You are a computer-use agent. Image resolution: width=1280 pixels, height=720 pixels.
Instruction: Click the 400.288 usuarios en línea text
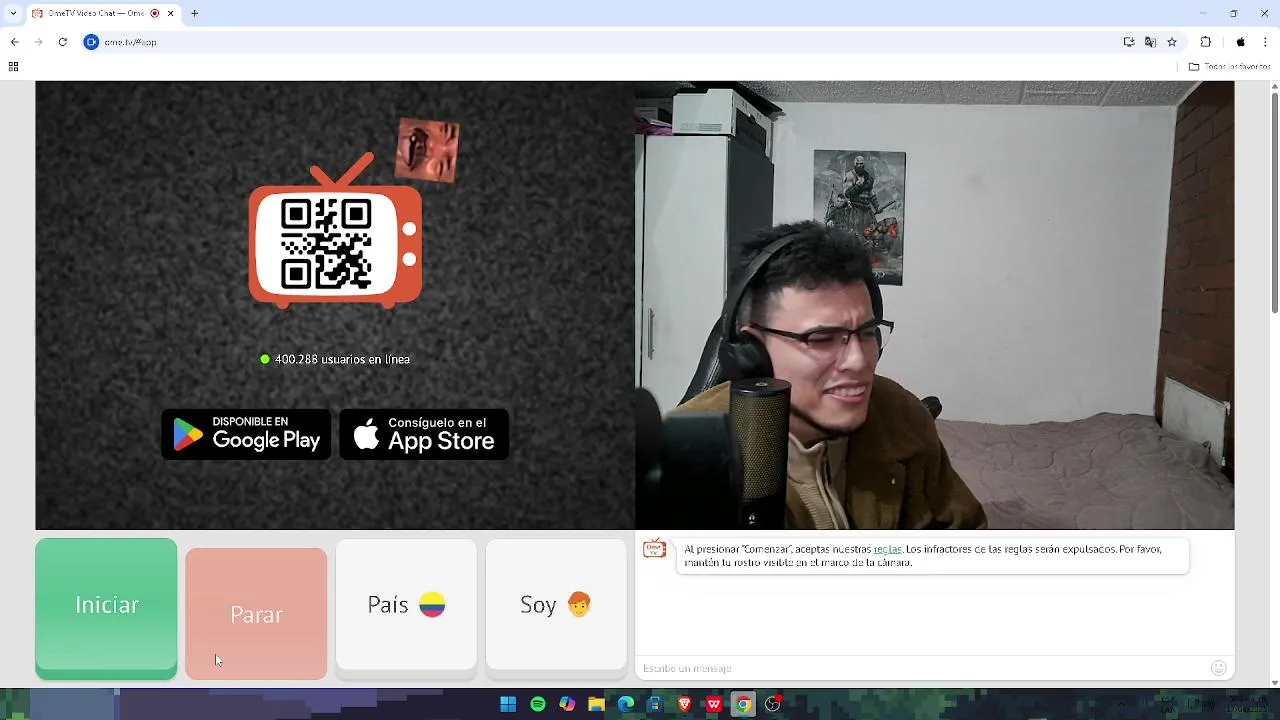click(342, 359)
